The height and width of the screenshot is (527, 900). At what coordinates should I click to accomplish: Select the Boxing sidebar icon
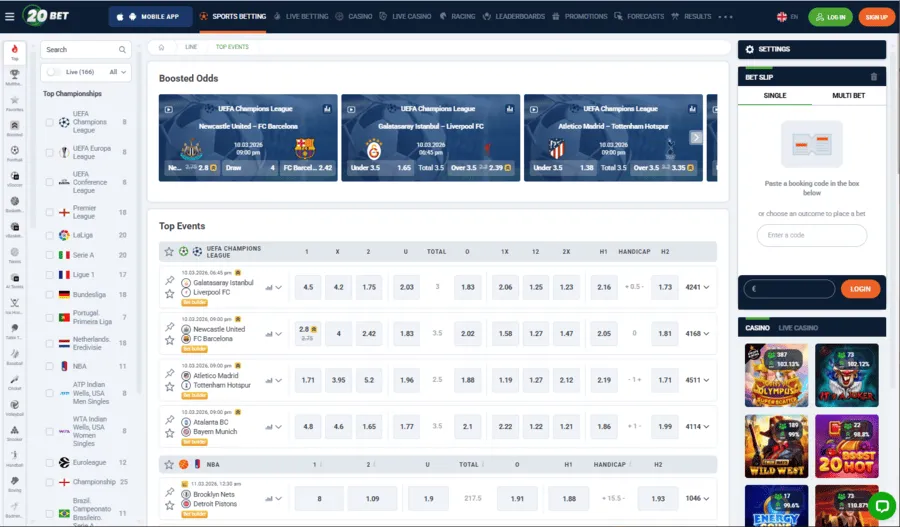click(x=14, y=483)
